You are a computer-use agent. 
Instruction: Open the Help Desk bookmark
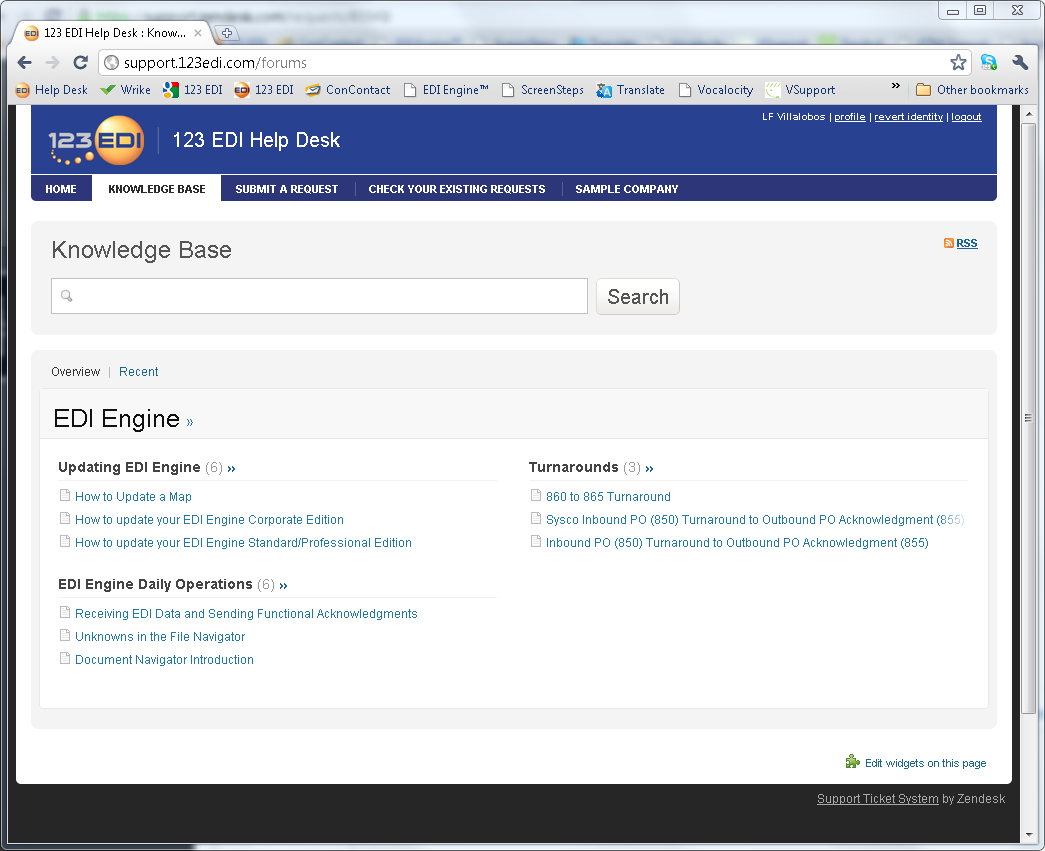[x=52, y=90]
